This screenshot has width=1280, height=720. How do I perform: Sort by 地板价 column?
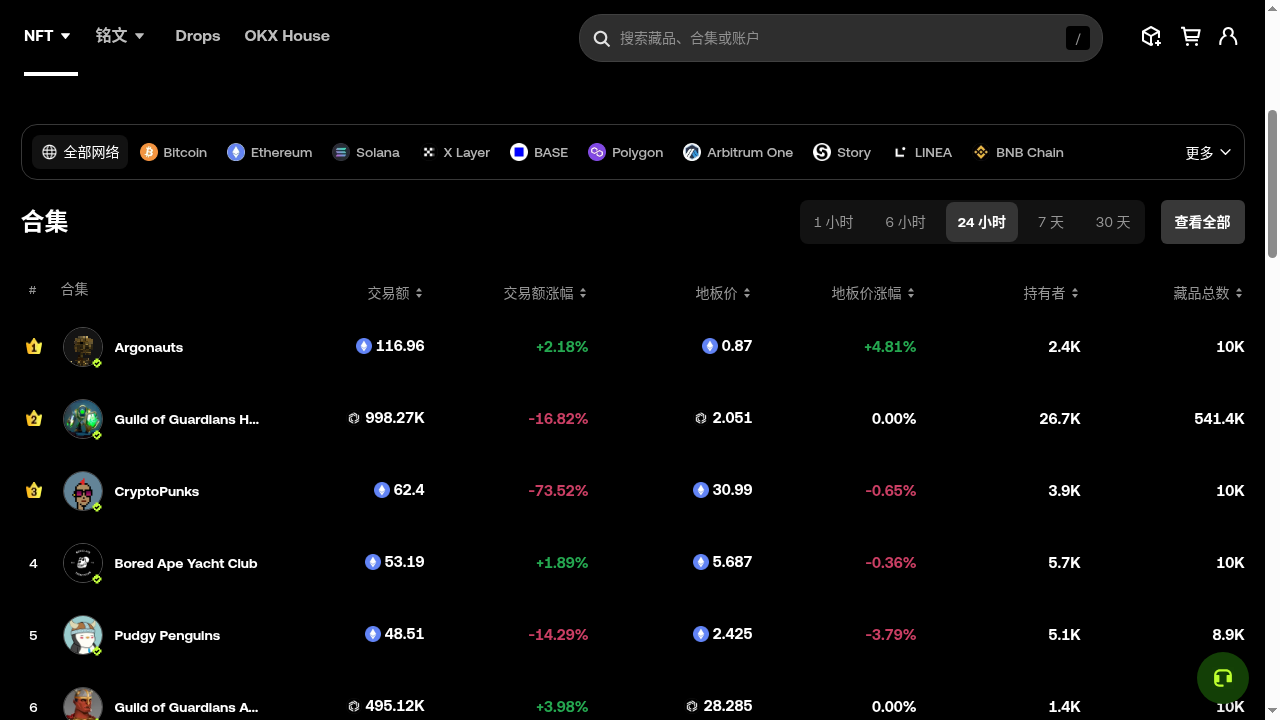723,293
